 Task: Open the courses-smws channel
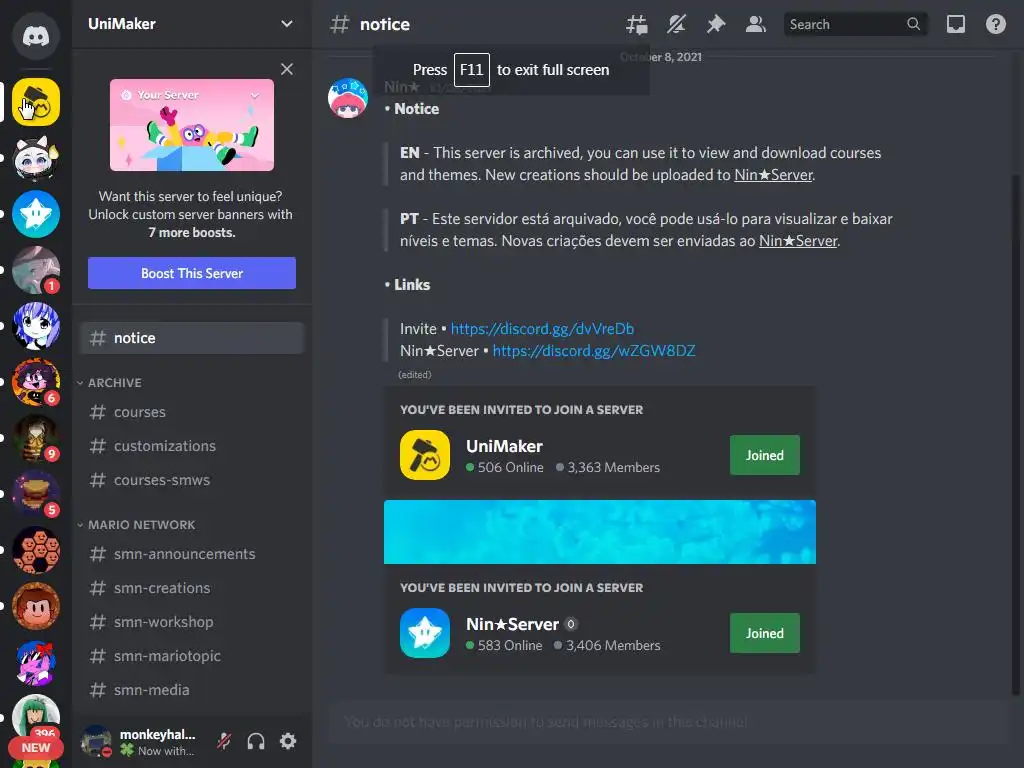click(x=192, y=480)
